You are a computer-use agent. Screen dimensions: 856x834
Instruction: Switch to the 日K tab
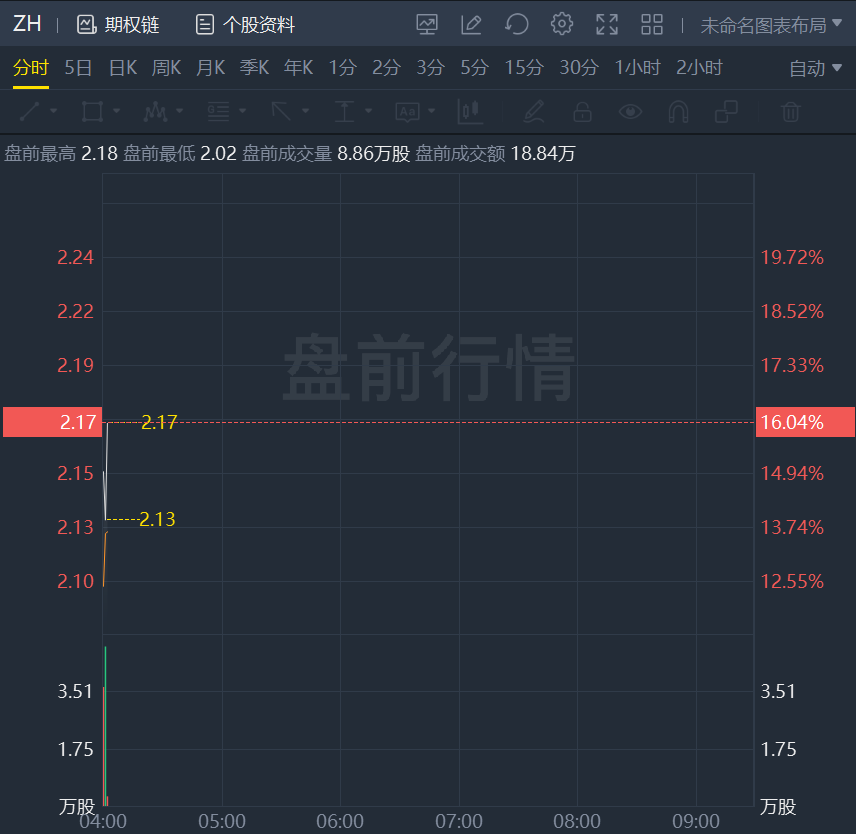tap(123, 68)
